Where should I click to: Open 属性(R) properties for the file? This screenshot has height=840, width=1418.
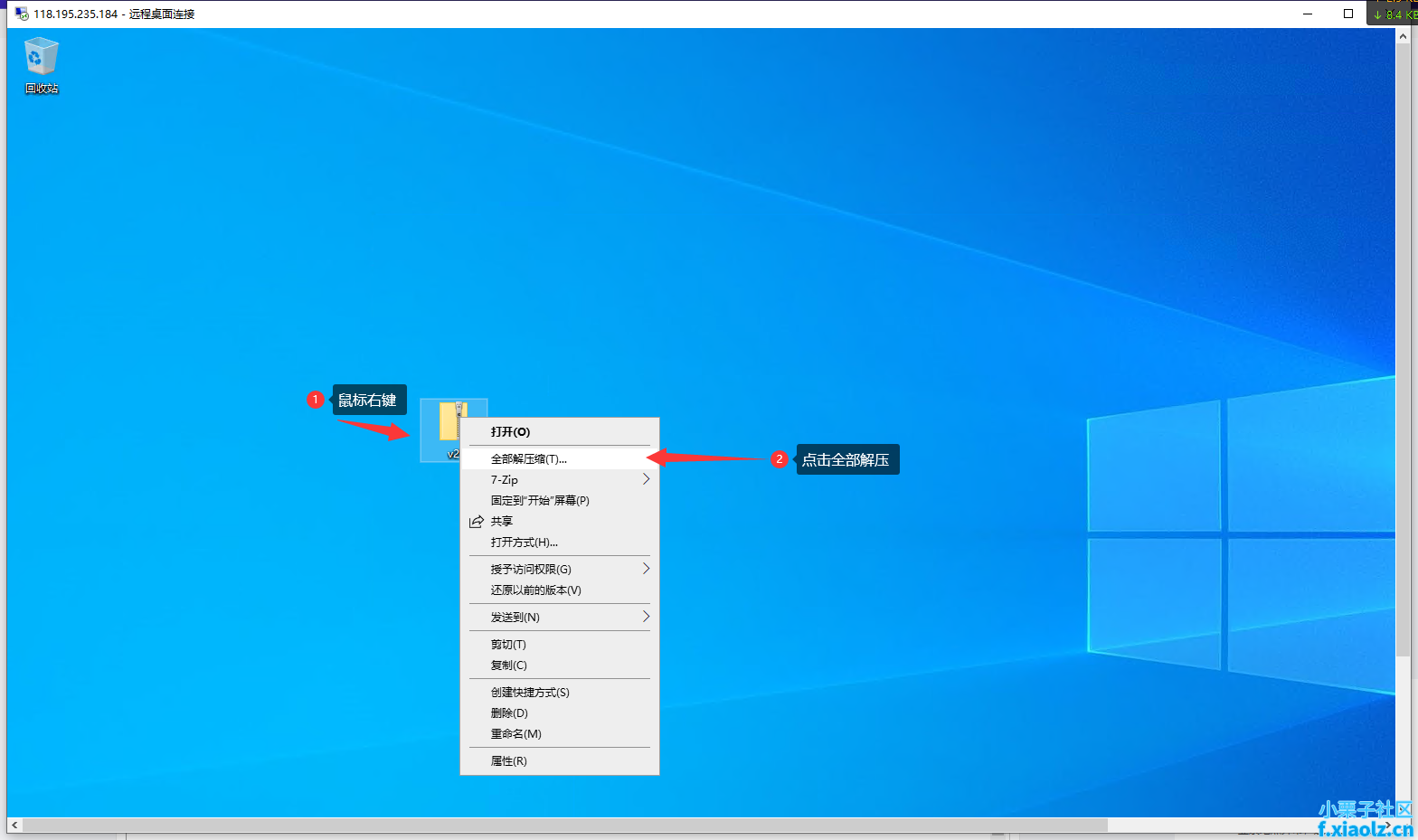509,761
